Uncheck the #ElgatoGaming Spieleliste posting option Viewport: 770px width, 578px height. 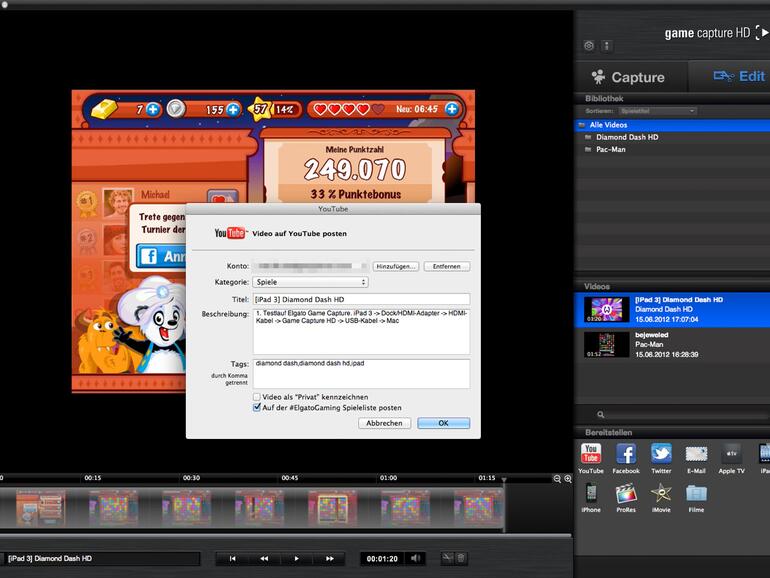tap(257, 408)
